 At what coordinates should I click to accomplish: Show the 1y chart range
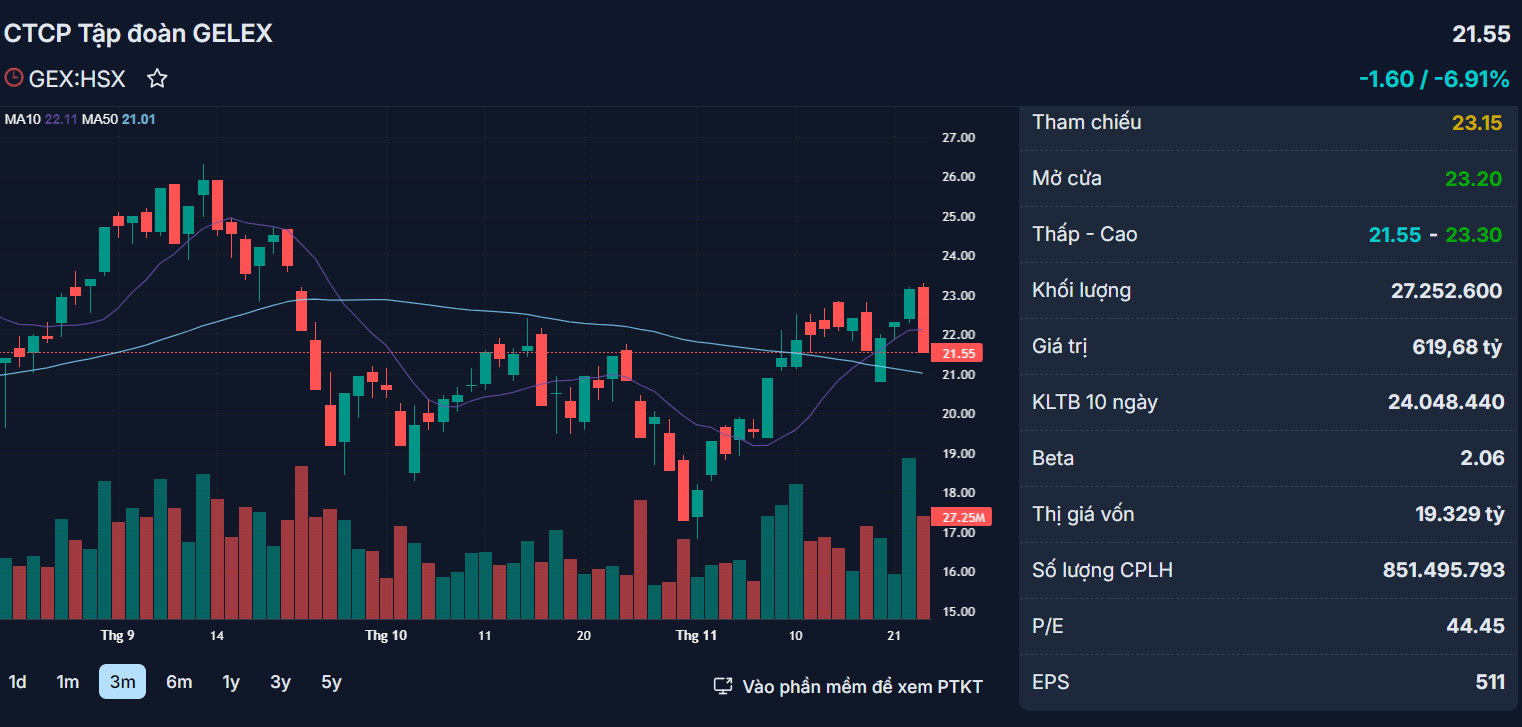click(231, 682)
